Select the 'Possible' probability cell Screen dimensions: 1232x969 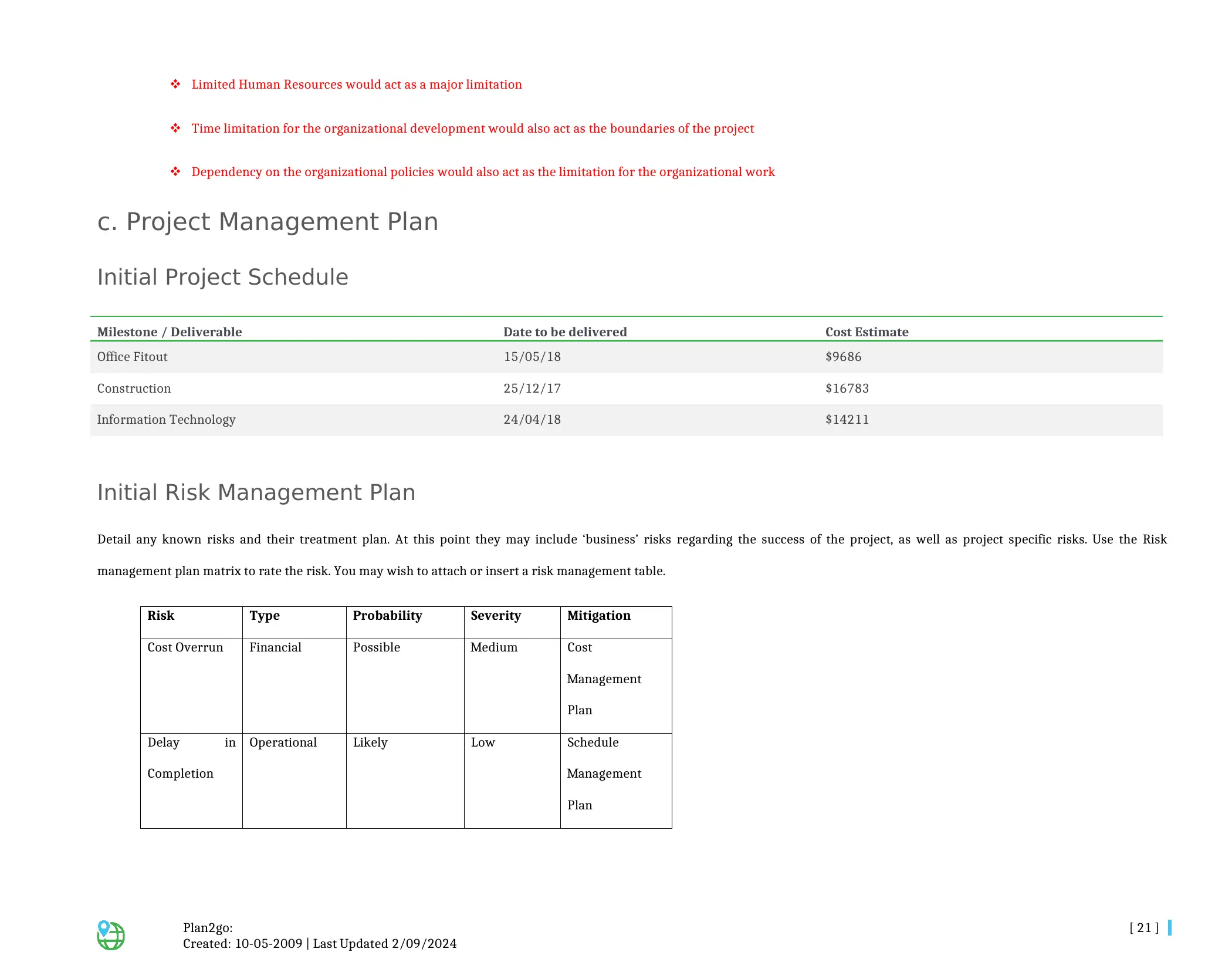(x=405, y=686)
